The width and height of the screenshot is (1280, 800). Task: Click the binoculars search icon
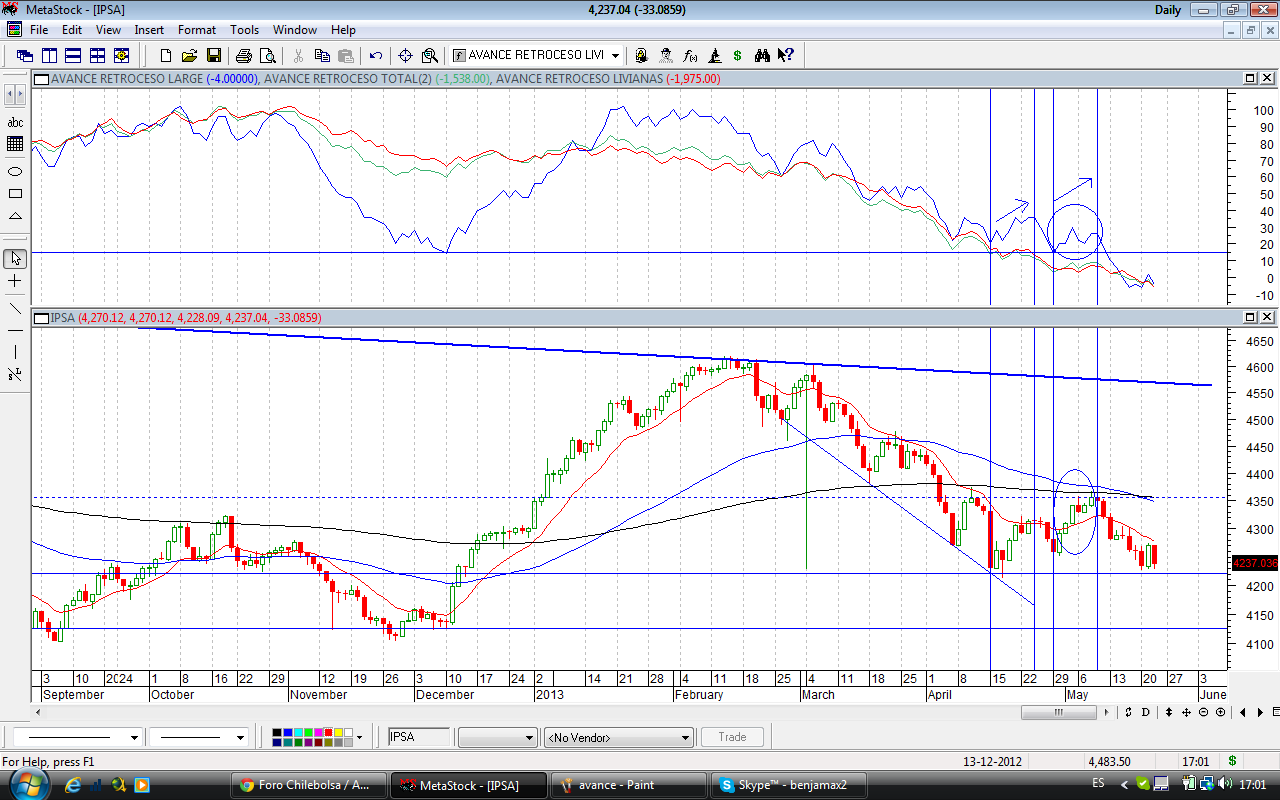coord(762,56)
